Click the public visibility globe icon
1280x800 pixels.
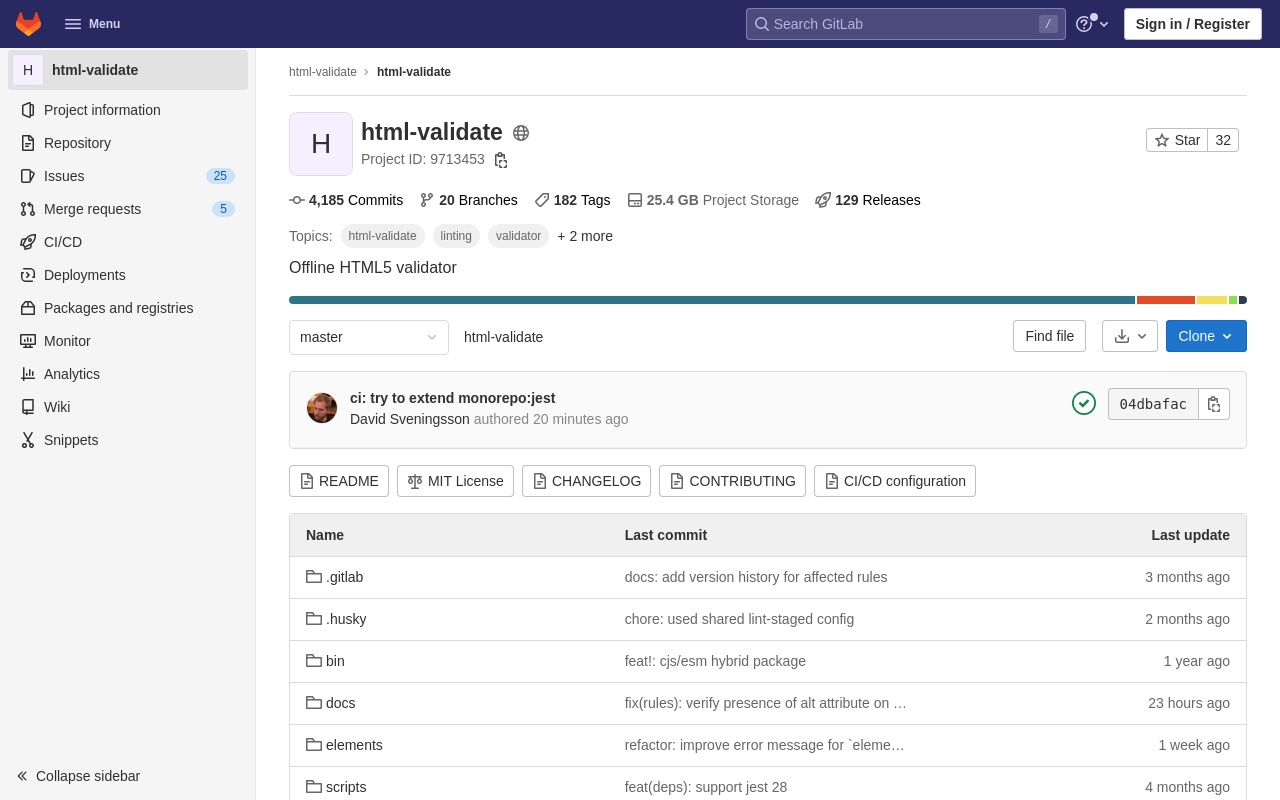pos(521,133)
